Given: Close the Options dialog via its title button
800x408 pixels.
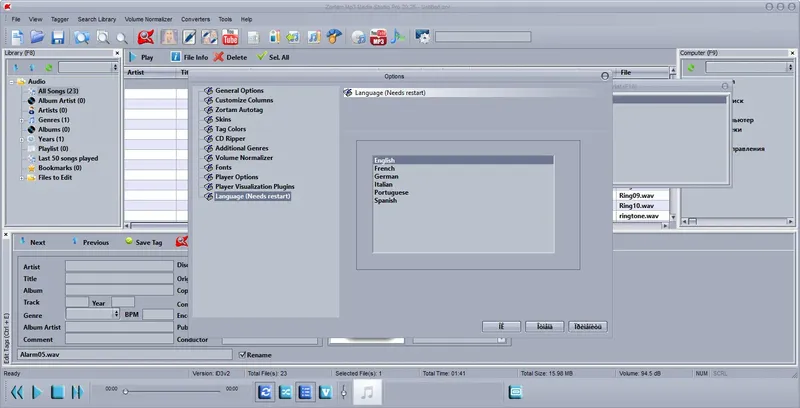Looking at the screenshot, I should (605, 76).
